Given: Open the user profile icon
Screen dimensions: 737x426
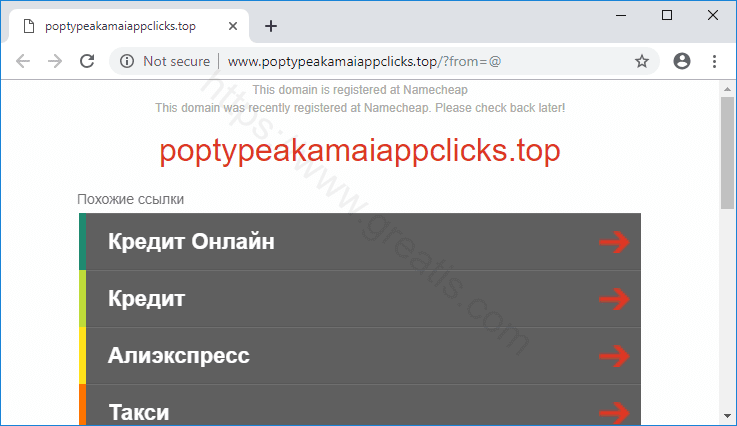Looking at the screenshot, I should 682,61.
